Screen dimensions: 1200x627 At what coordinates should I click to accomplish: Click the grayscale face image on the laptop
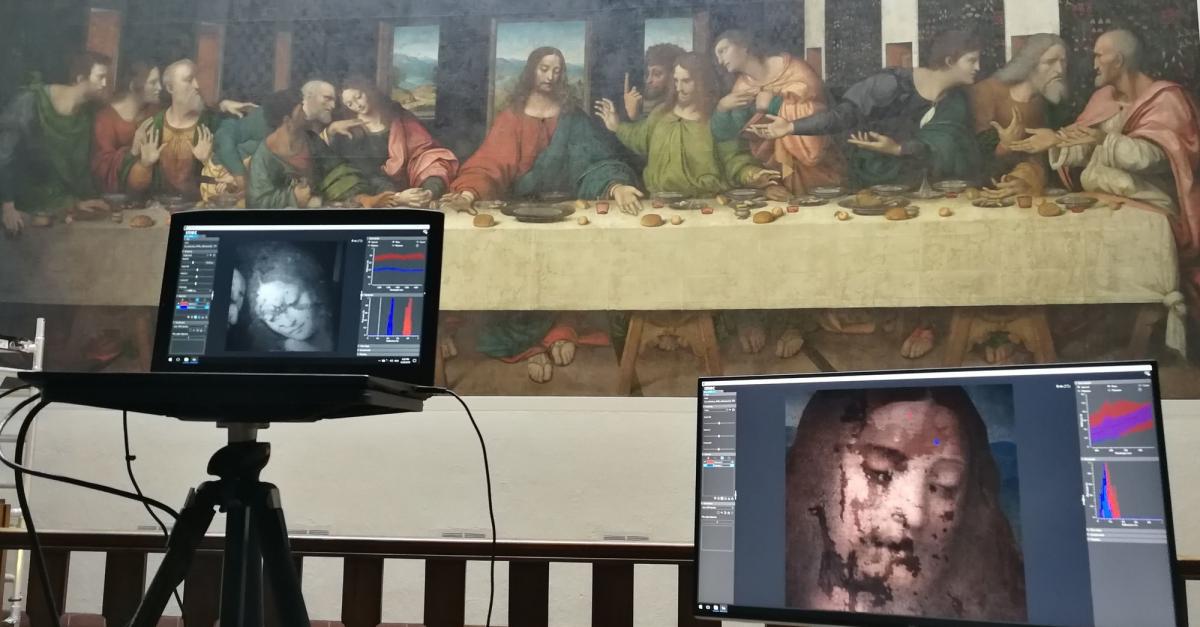point(282,296)
